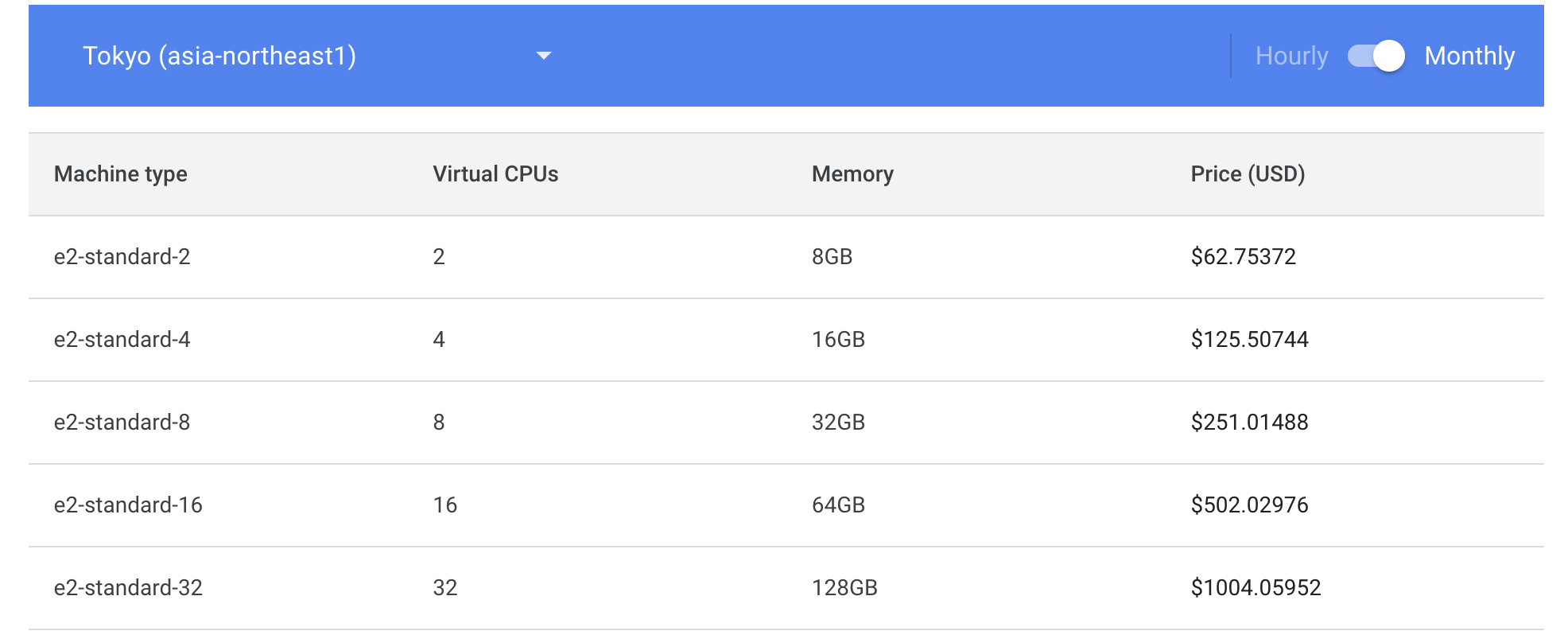Select the e2-standard-4 machine type row
This screenshot has width=1568, height=635.
pos(122,340)
